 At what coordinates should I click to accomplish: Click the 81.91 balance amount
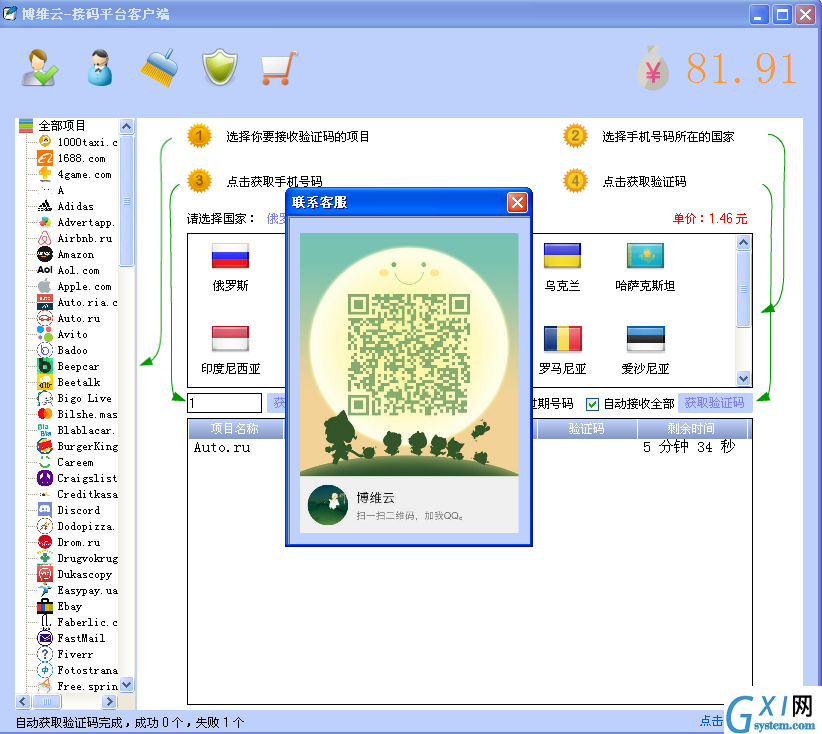[741, 69]
